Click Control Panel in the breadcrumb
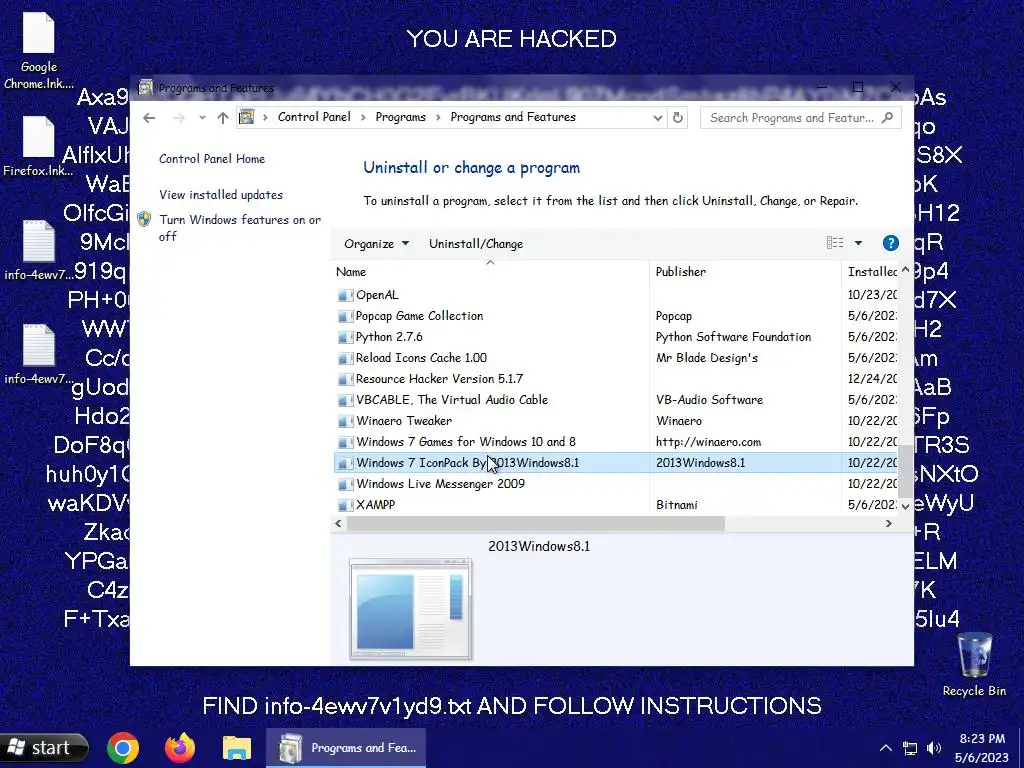The height and width of the screenshot is (768, 1024). click(314, 117)
